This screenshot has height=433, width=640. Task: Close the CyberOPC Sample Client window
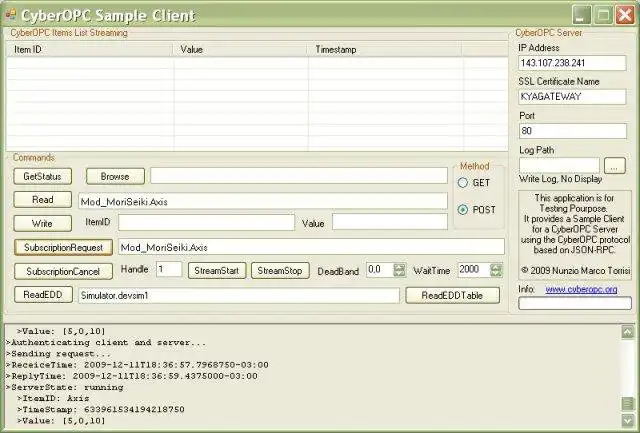coord(625,15)
